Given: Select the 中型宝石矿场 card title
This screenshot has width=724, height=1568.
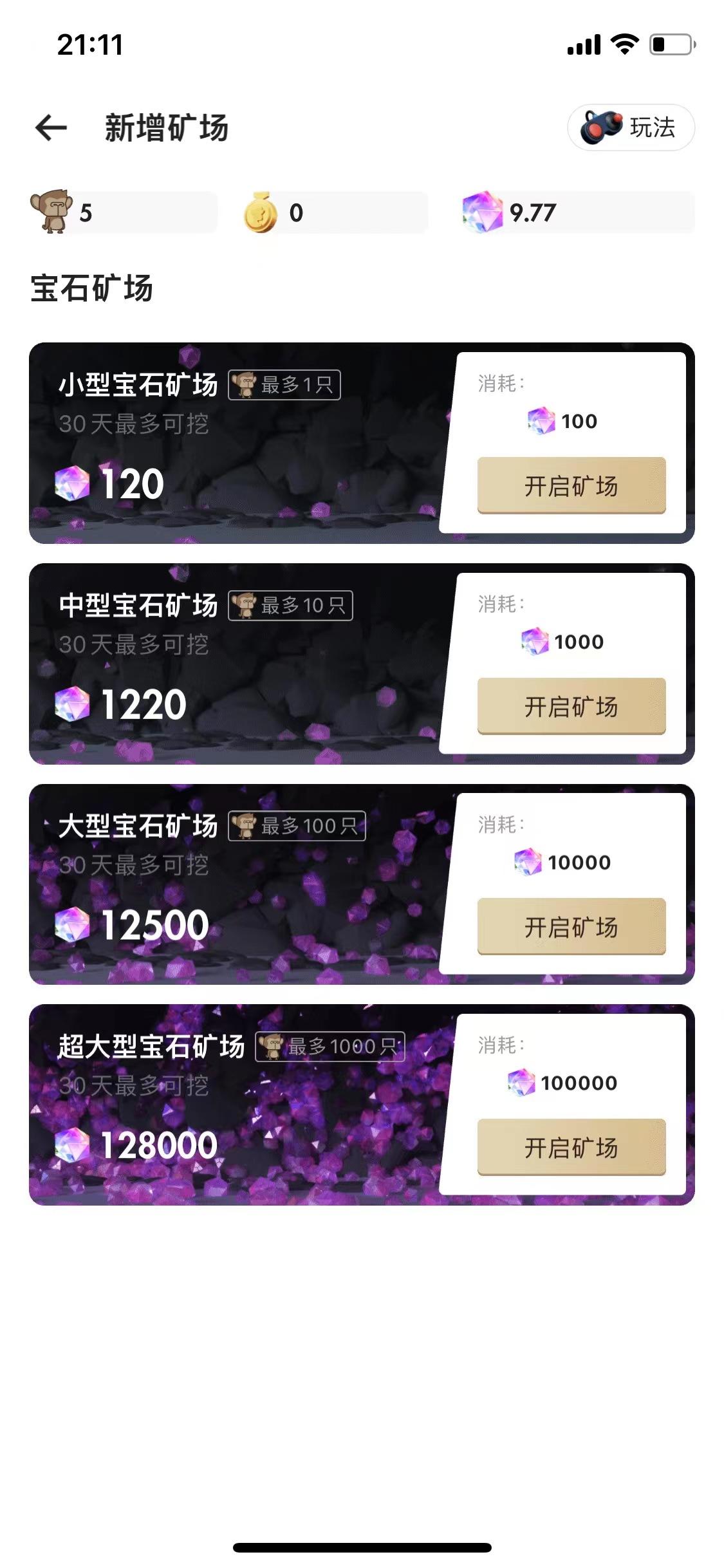Looking at the screenshot, I should coord(138,606).
